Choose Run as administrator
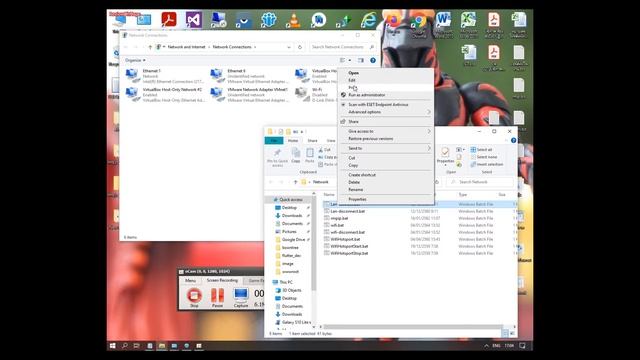This screenshot has width=640, height=360. pyautogui.click(x=386, y=95)
